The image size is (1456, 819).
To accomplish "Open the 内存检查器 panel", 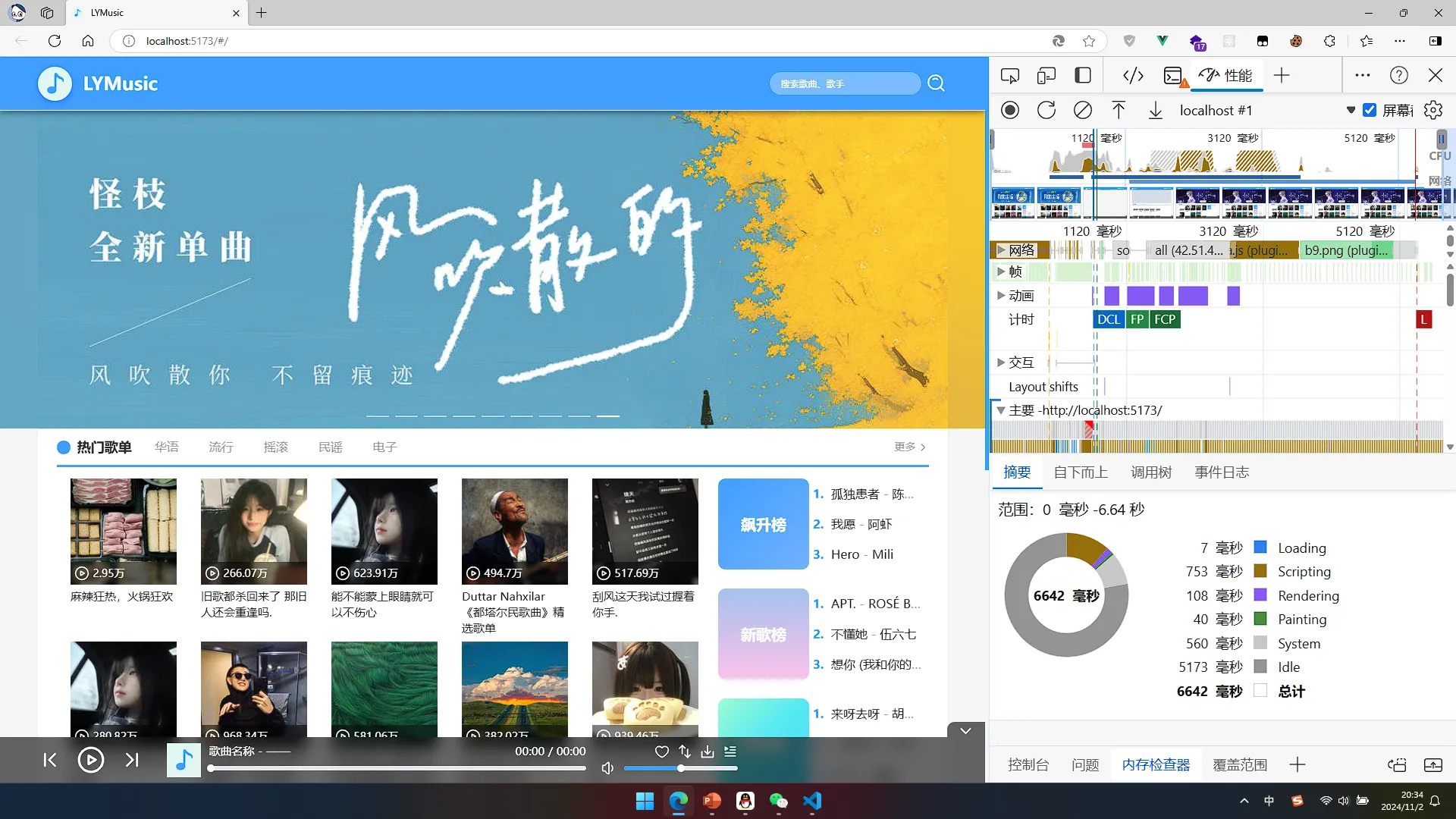I will (x=1155, y=764).
